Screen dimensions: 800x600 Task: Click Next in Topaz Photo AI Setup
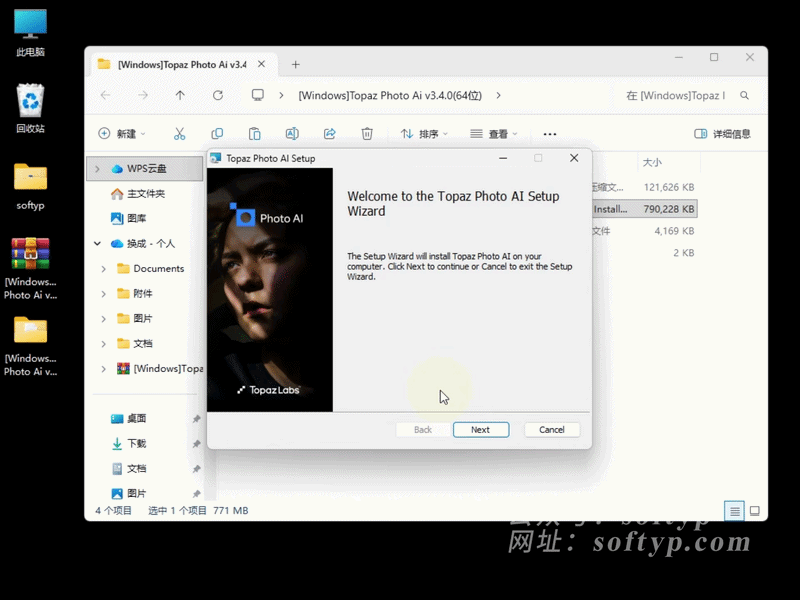pyautogui.click(x=481, y=430)
